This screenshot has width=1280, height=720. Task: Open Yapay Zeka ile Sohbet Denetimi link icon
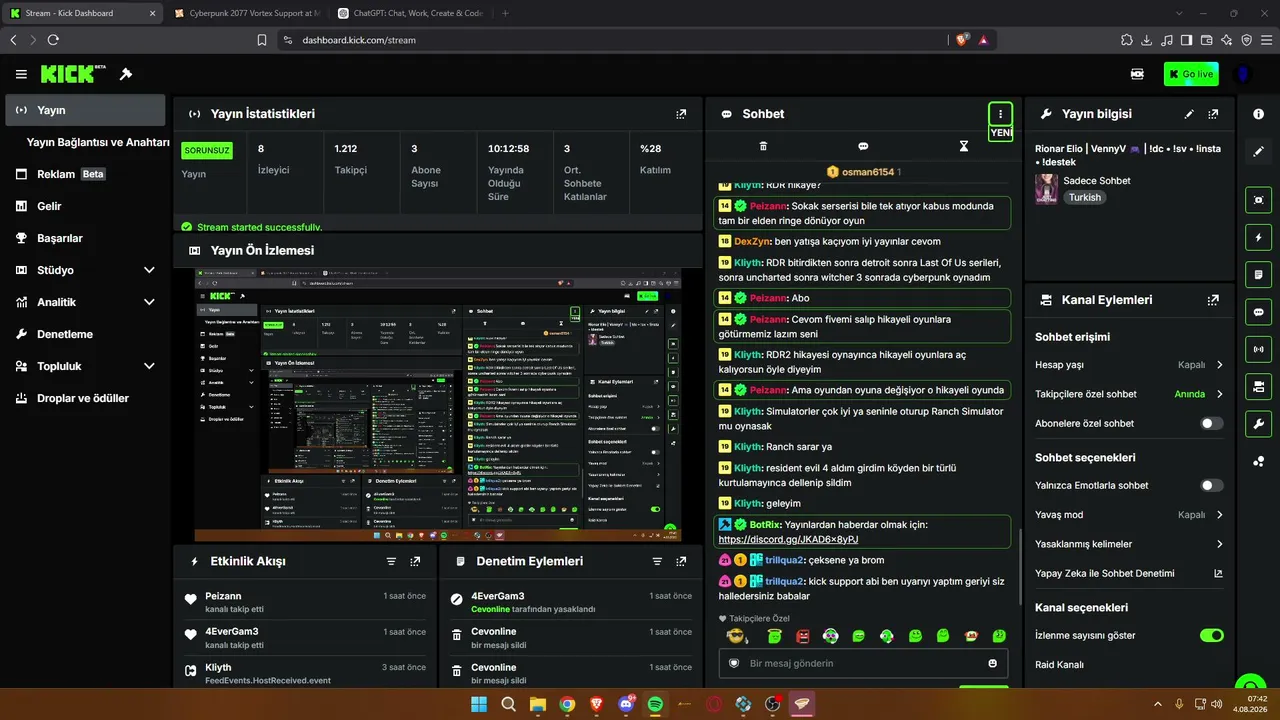tap(1218, 574)
